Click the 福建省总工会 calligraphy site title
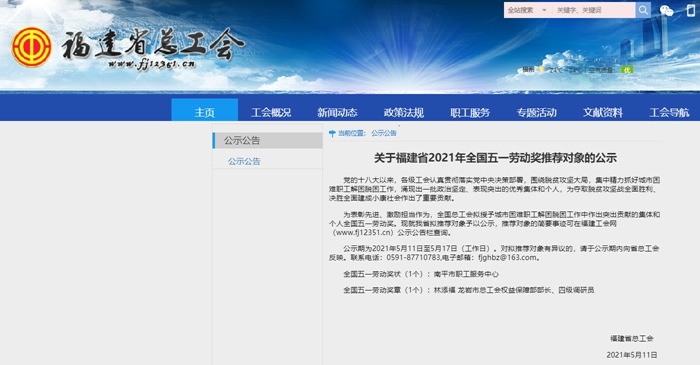 (153, 45)
